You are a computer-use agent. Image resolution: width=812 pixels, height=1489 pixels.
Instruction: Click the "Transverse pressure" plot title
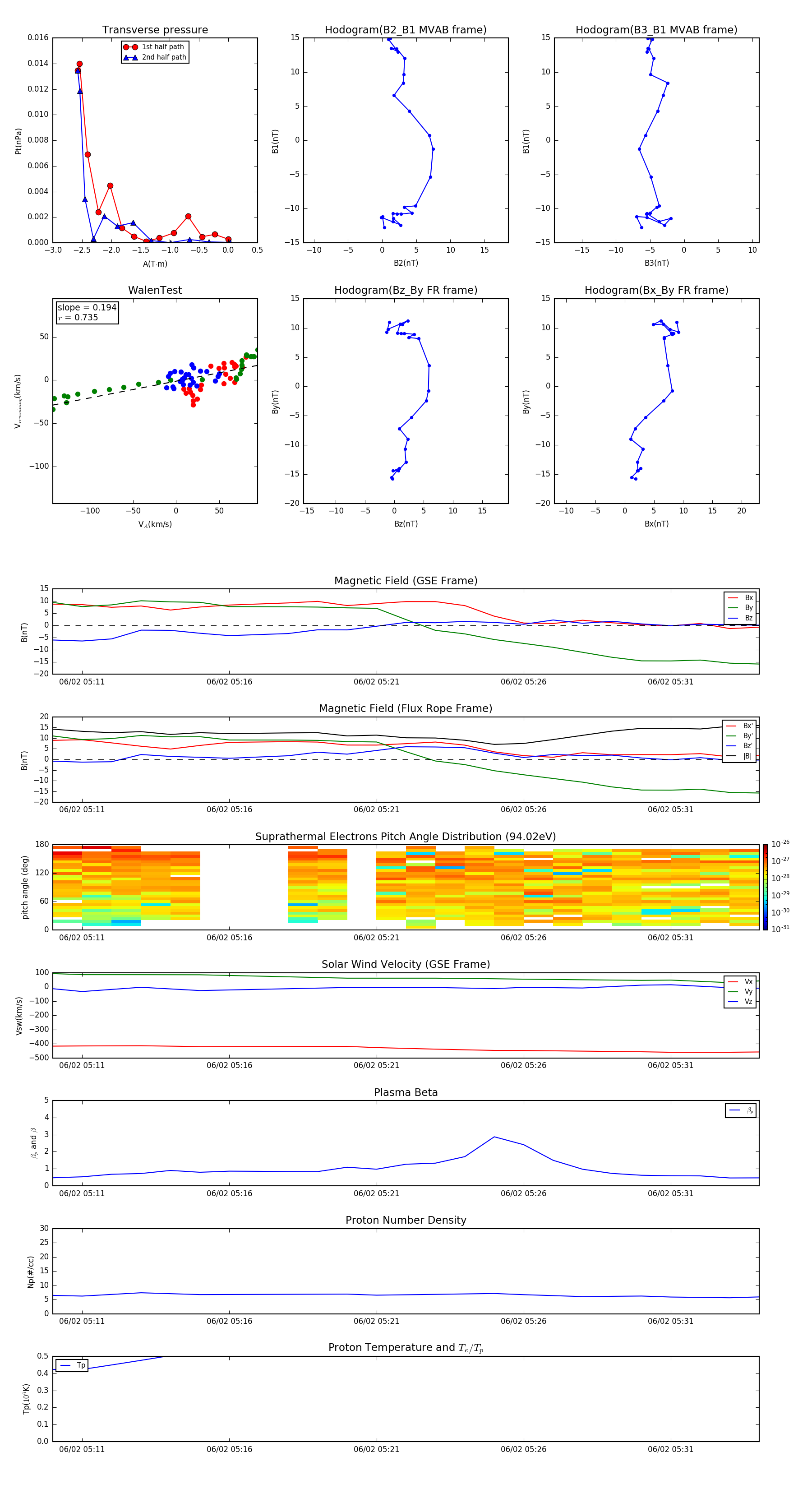point(155,30)
